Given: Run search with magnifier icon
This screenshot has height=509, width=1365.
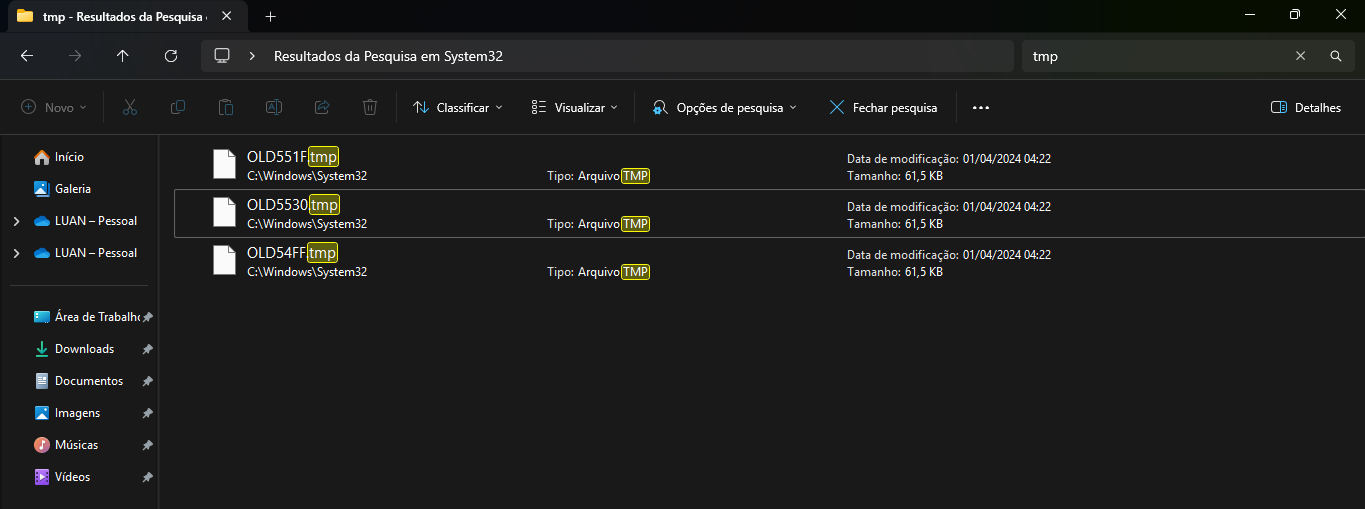Looking at the screenshot, I should coord(1335,56).
